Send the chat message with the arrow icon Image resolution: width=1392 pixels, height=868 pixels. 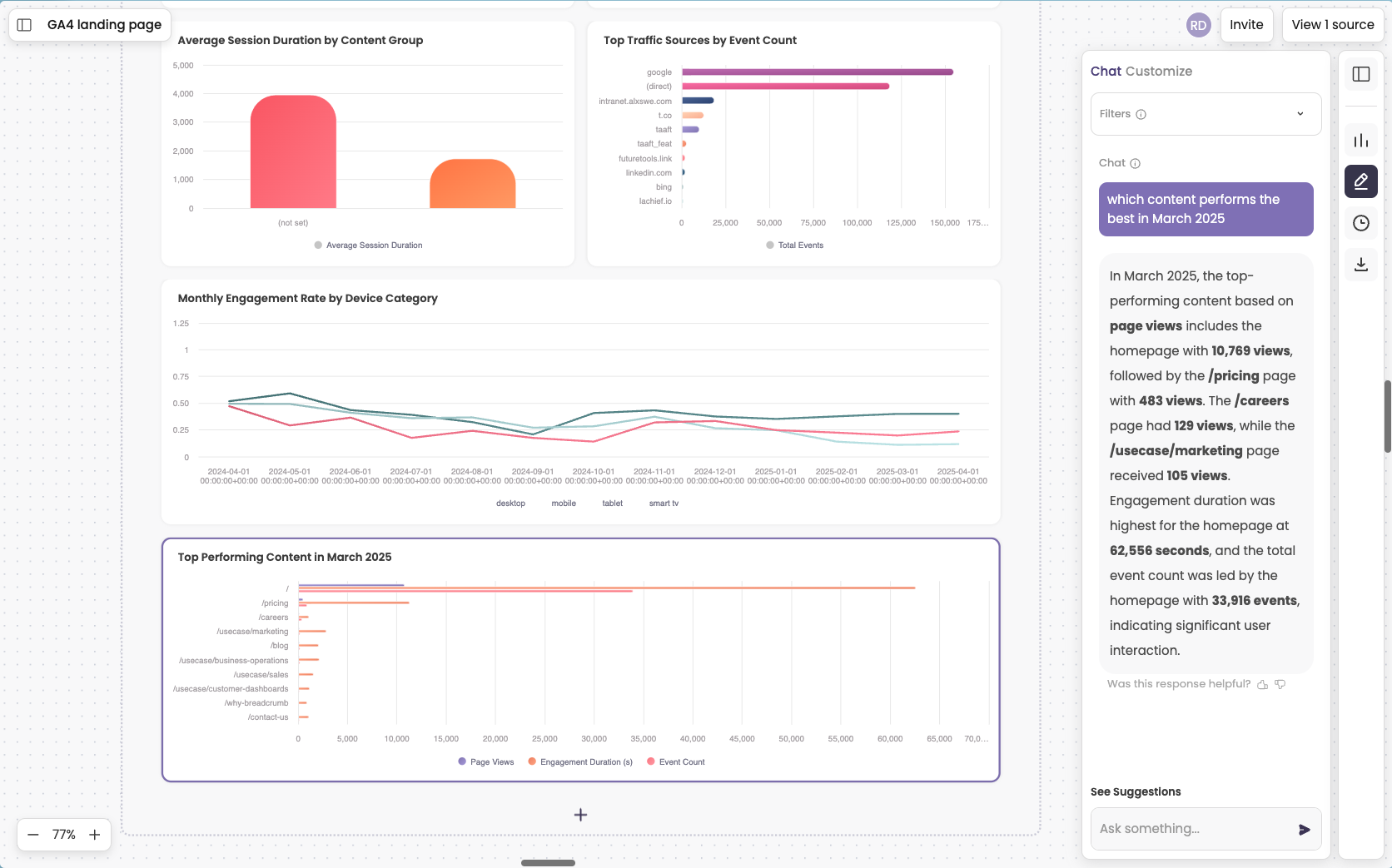coord(1303,829)
